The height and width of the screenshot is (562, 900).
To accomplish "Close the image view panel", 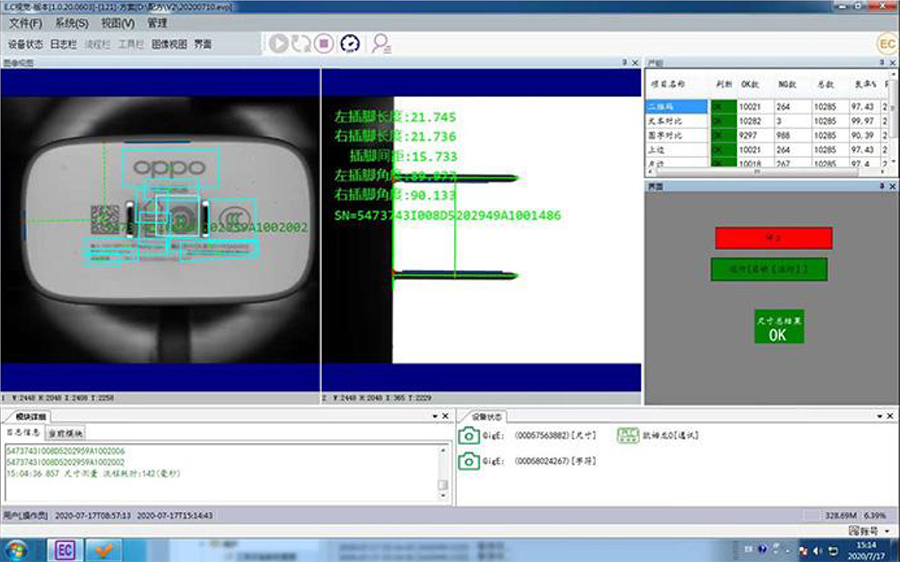I will pos(635,63).
